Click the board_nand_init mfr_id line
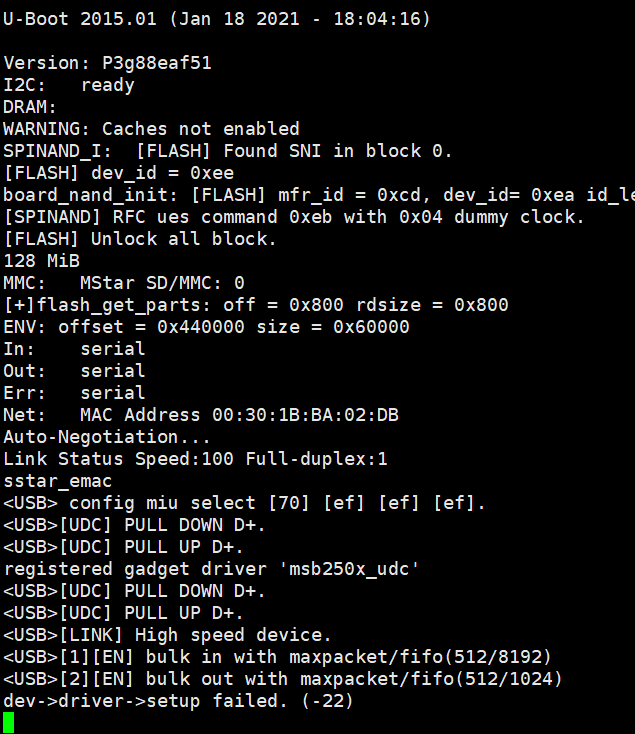 tap(318, 195)
